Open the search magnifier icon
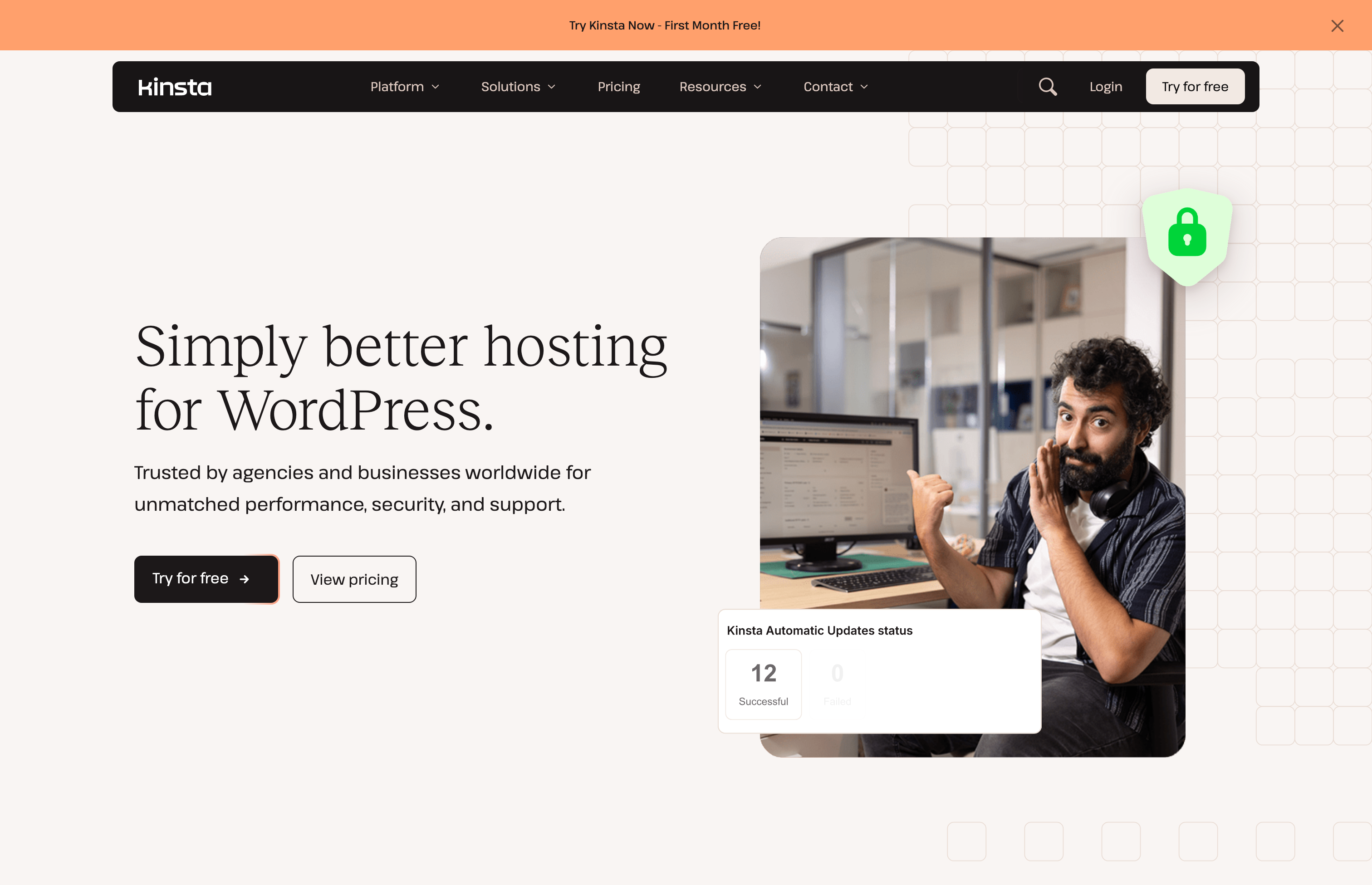The image size is (1372, 885). (1047, 87)
